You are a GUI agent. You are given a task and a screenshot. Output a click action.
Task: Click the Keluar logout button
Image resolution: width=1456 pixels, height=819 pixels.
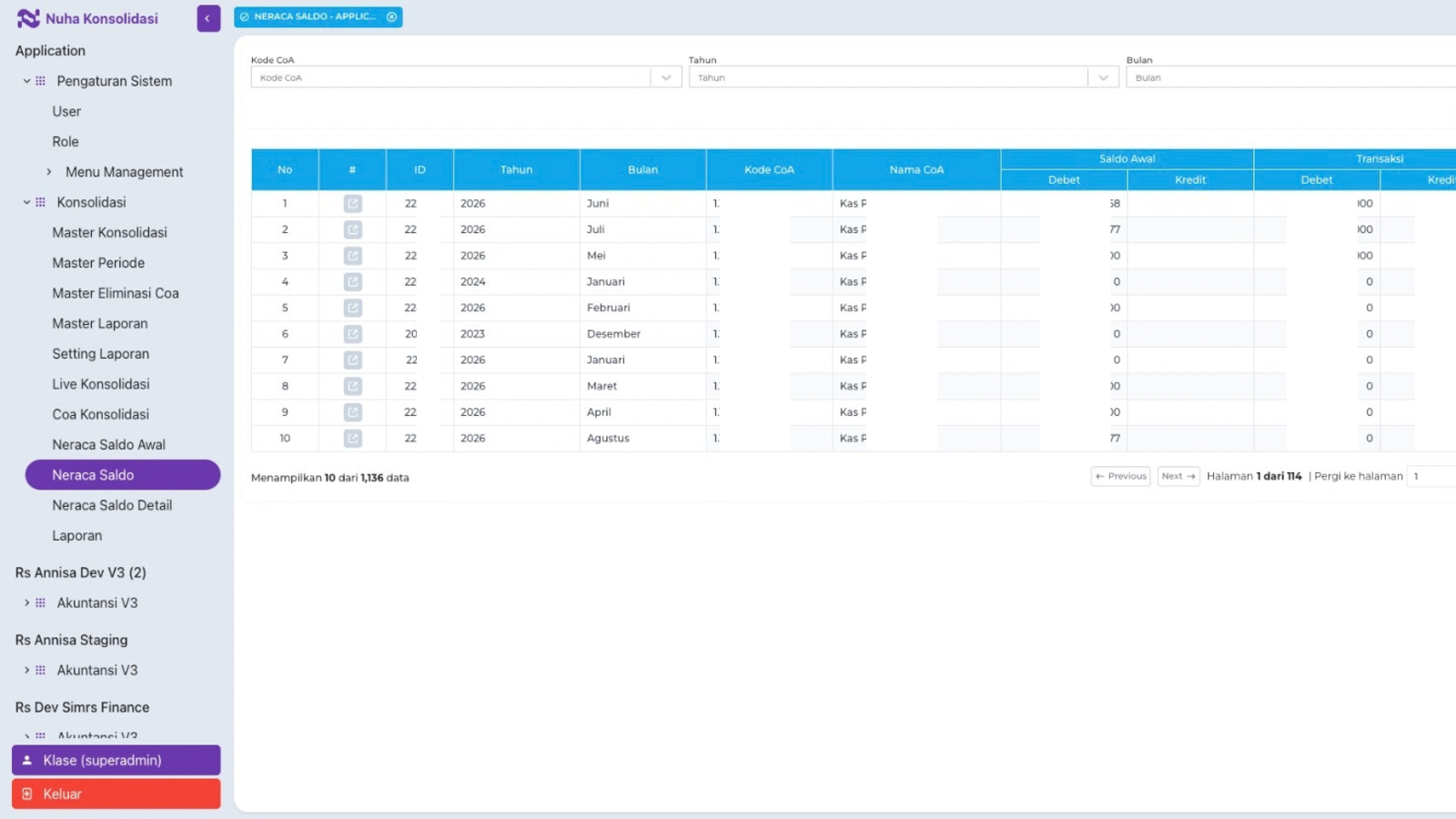(116, 794)
